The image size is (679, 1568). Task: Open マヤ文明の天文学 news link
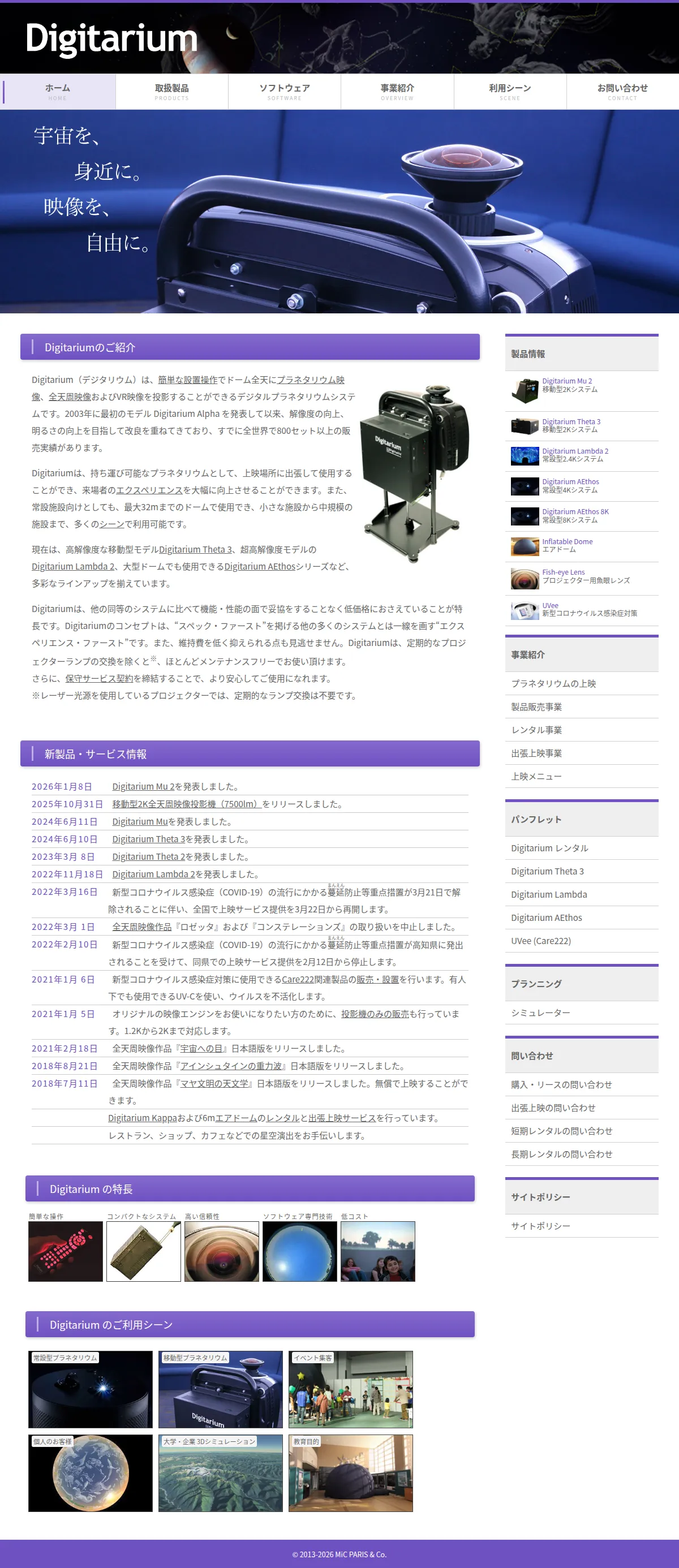pyautogui.click(x=214, y=1083)
